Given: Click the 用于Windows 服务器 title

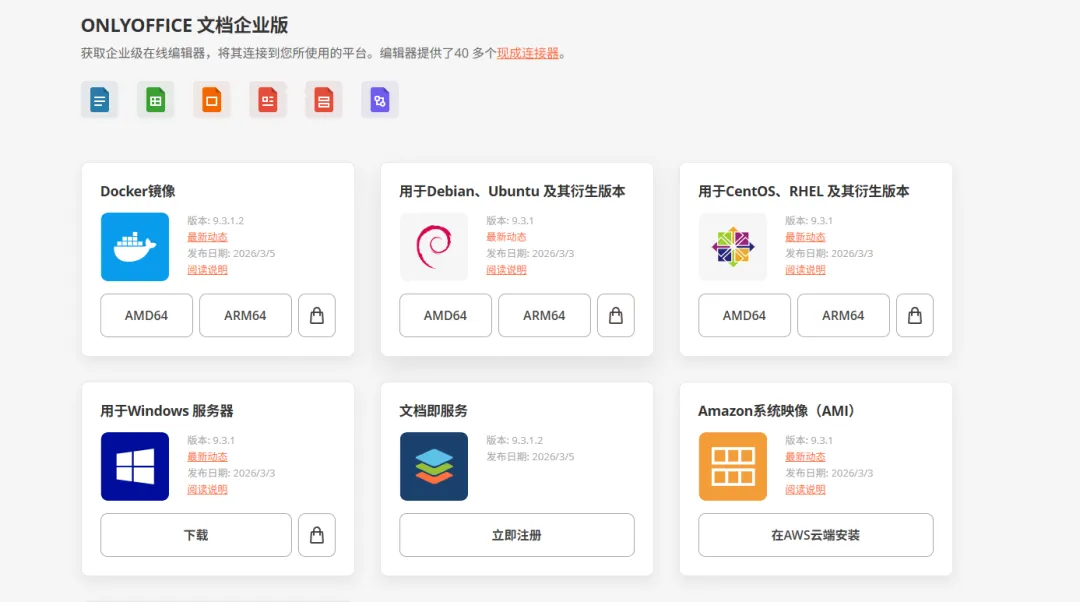Looking at the screenshot, I should click(167, 411).
